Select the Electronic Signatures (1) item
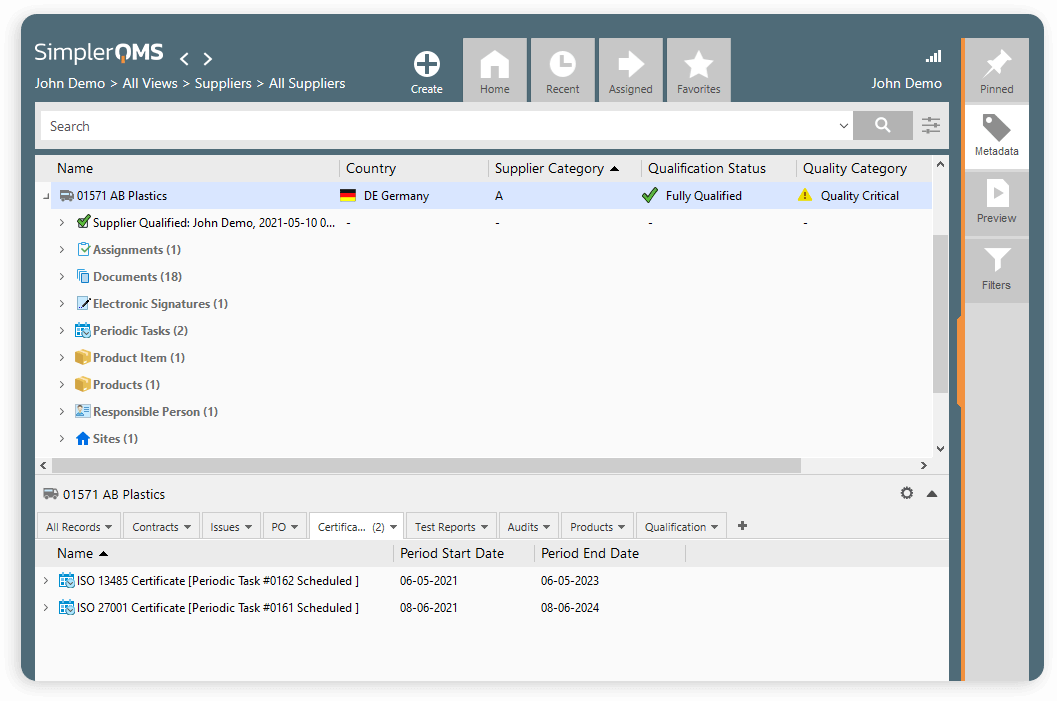 [160, 304]
